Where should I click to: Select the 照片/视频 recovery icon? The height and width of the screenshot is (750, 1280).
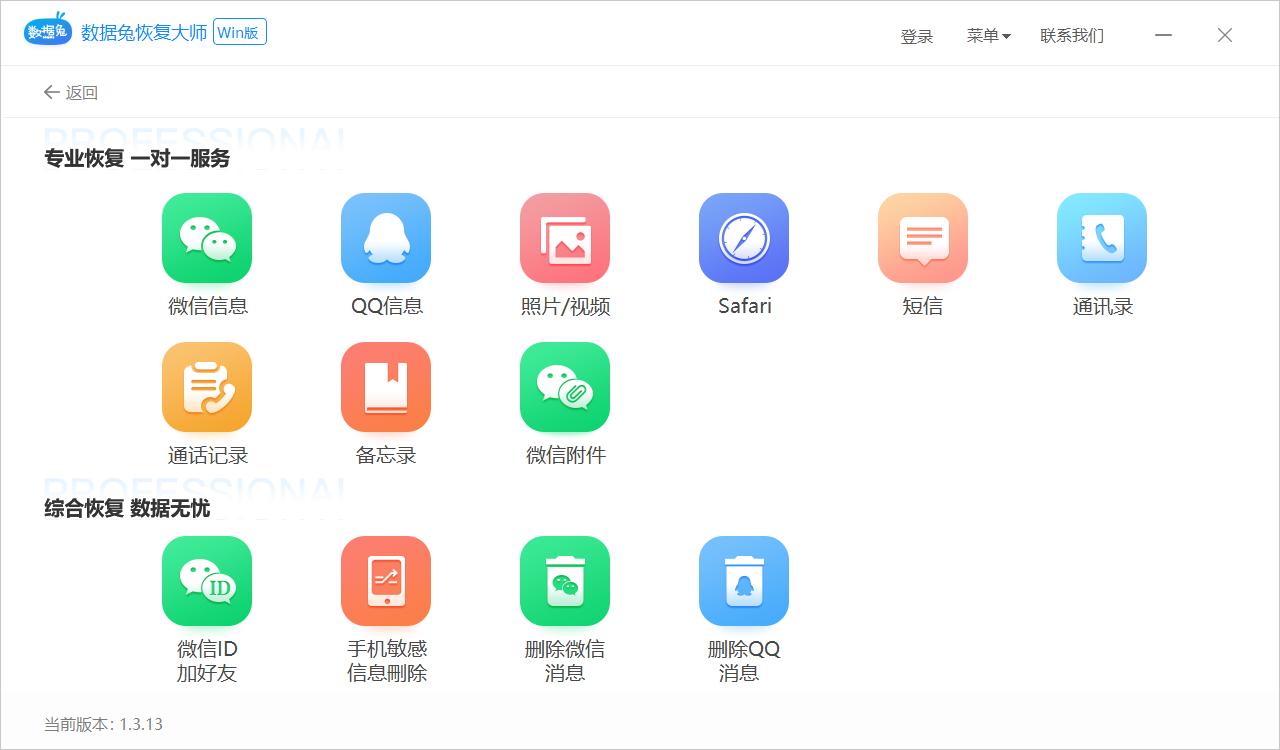point(565,238)
